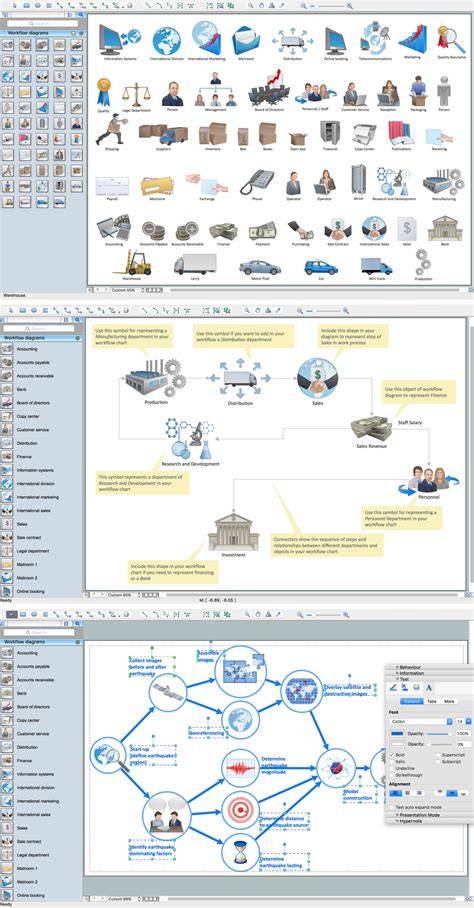The image size is (474, 908).
Task: Click the Copy Center printer icon, top window
Action: 364,134
